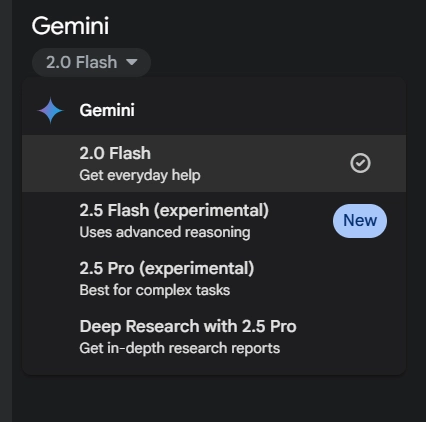Click the dropdown arrow next to 2.0 Flash
The image size is (426, 422).
click(x=132, y=62)
